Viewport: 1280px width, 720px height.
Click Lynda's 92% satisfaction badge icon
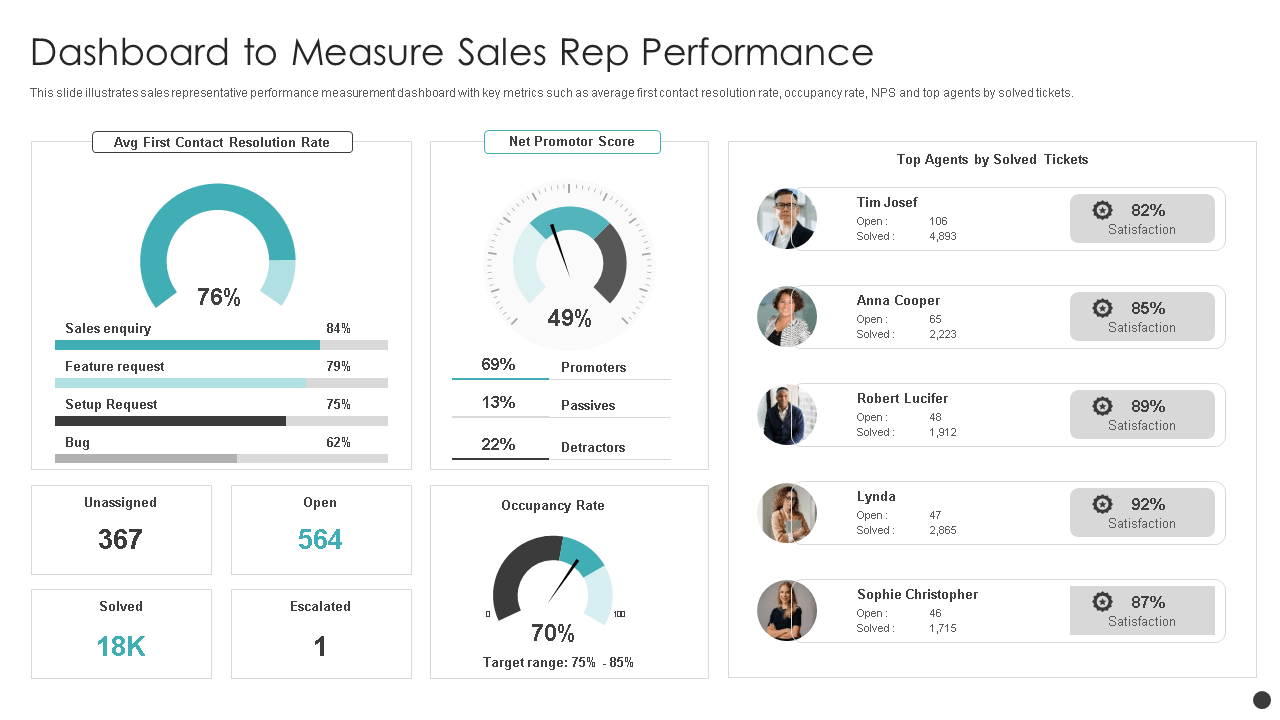pyautogui.click(x=1102, y=504)
